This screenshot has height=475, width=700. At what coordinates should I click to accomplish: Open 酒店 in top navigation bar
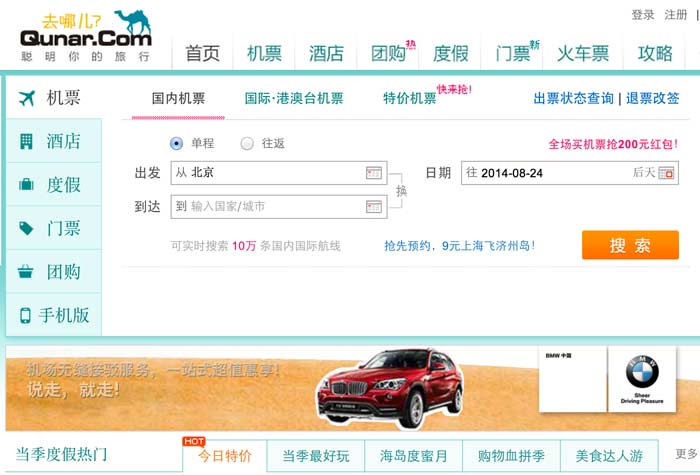coord(326,54)
